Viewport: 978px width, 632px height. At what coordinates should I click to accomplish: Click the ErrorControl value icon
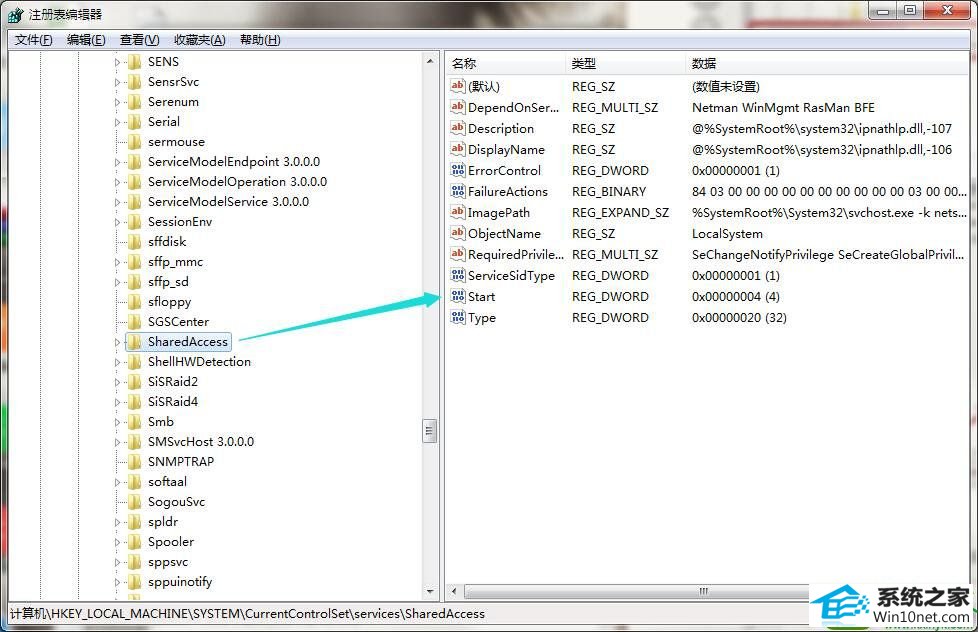click(458, 170)
